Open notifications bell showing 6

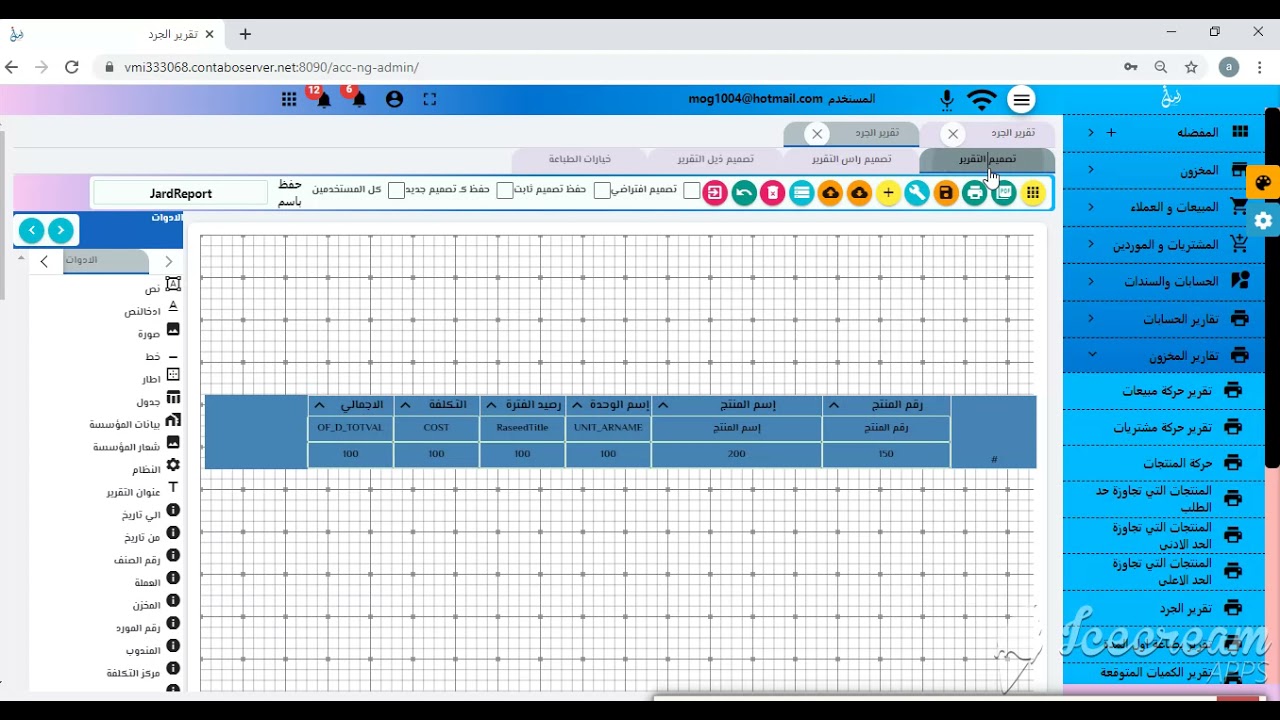click(x=358, y=99)
